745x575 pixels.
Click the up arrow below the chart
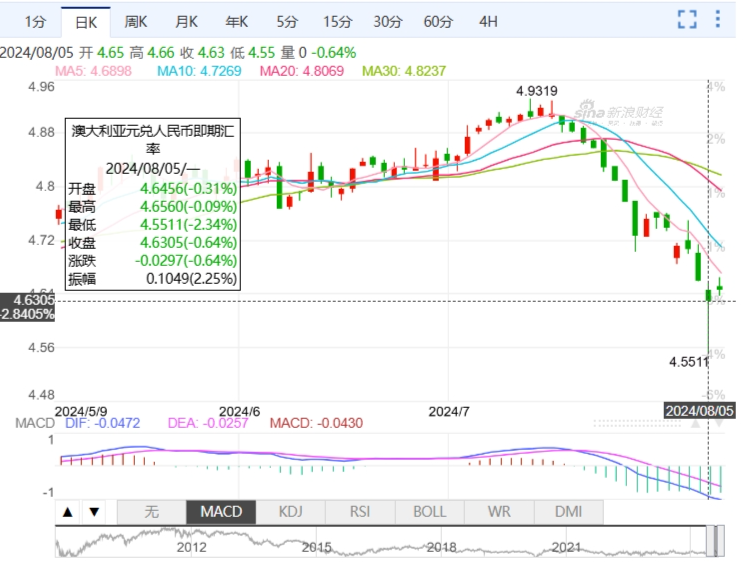coord(68,512)
